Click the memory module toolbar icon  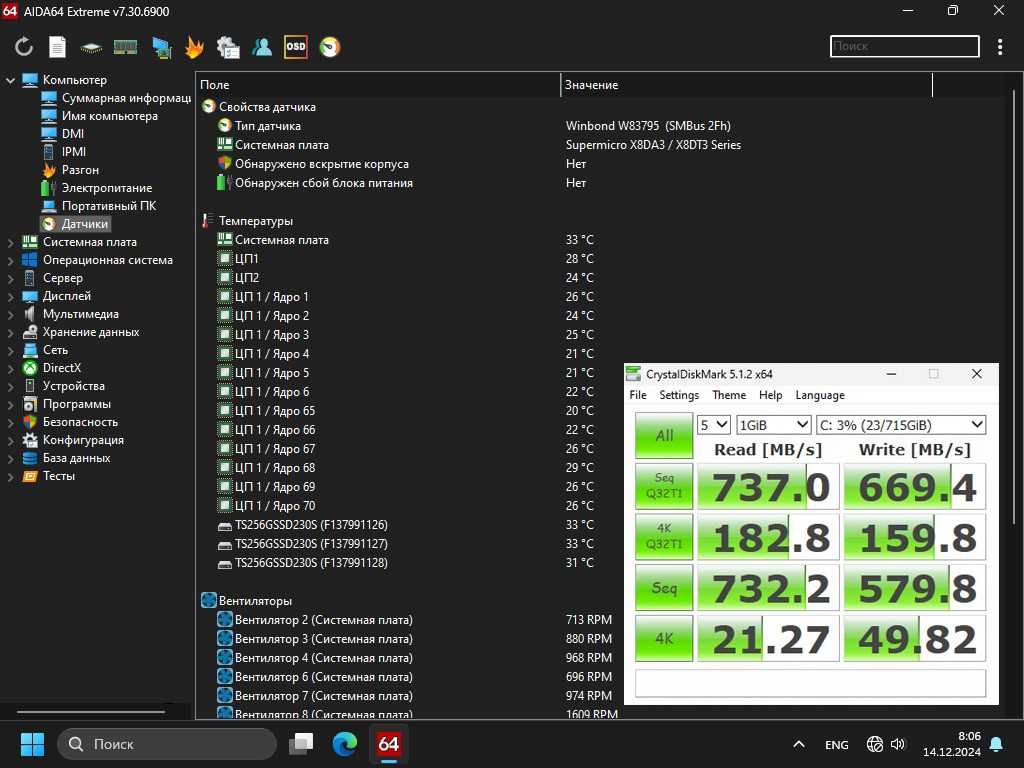pos(125,46)
